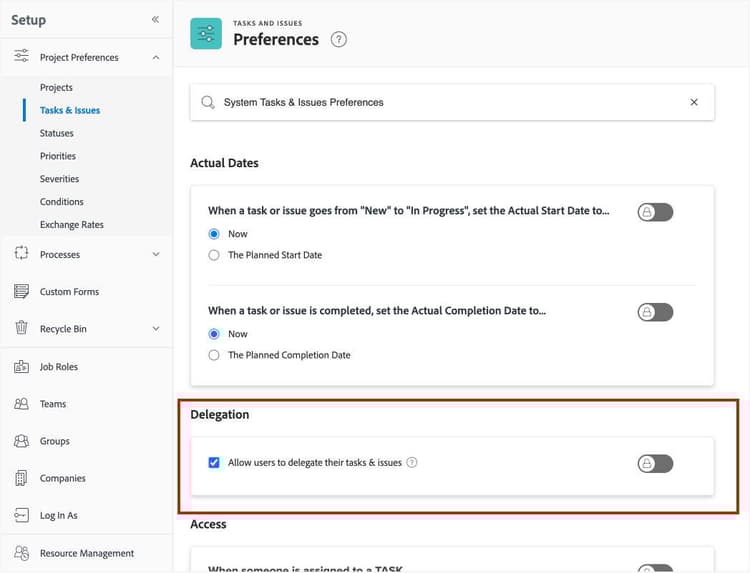The height and width of the screenshot is (573, 750).
Task: Open Exchange Rates preferences page
Action: [x=72, y=225]
